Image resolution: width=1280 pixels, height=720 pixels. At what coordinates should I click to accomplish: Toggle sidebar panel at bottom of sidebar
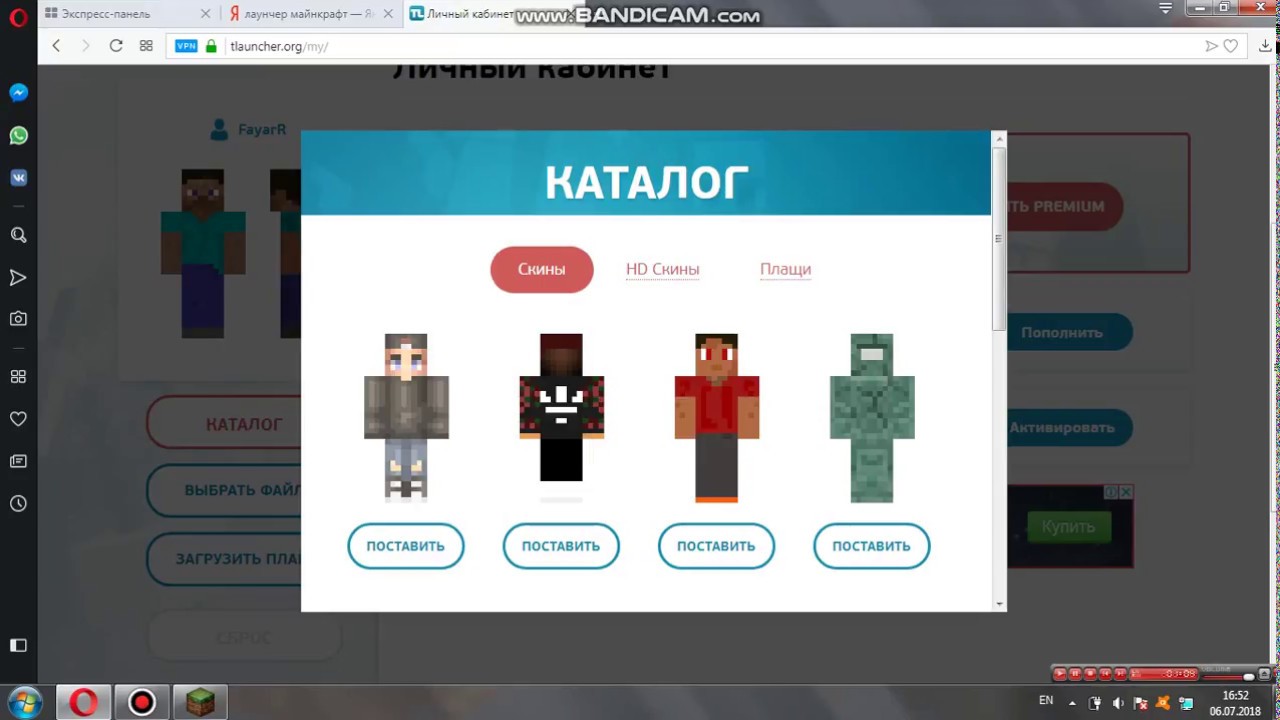[18, 645]
